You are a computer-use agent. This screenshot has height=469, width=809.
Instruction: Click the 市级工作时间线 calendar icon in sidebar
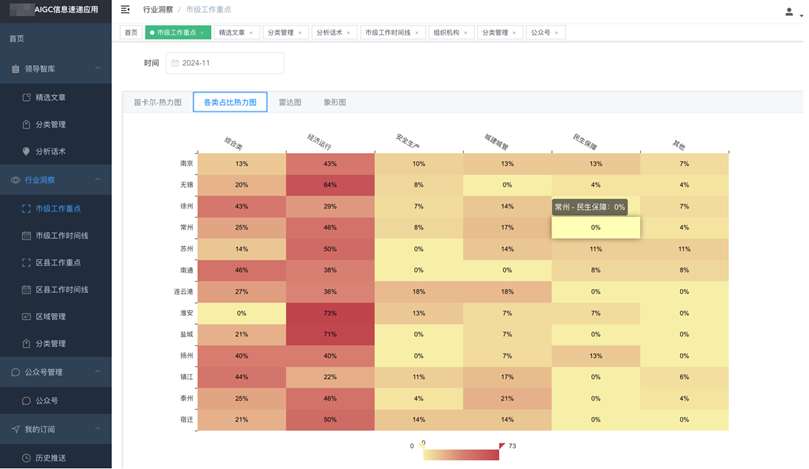pos(26,236)
